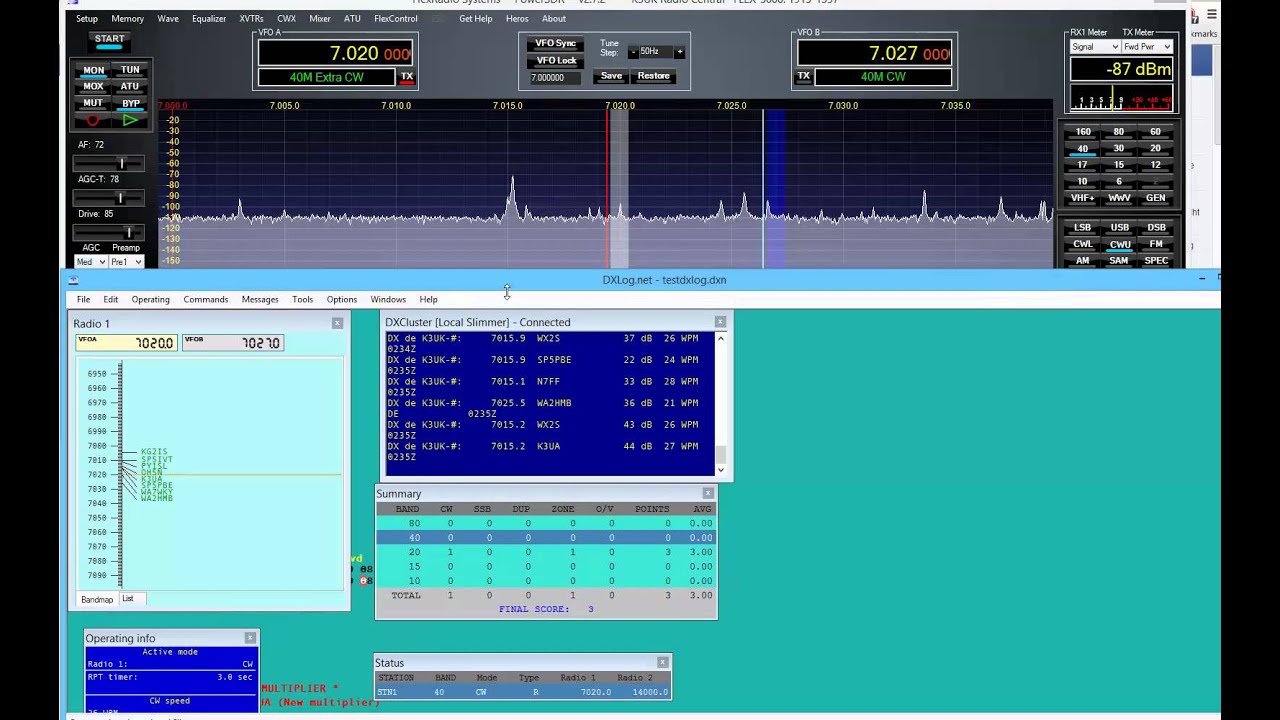This screenshot has width=1280, height=720.
Task: Select the 20 meter band button
Action: click(x=1155, y=148)
